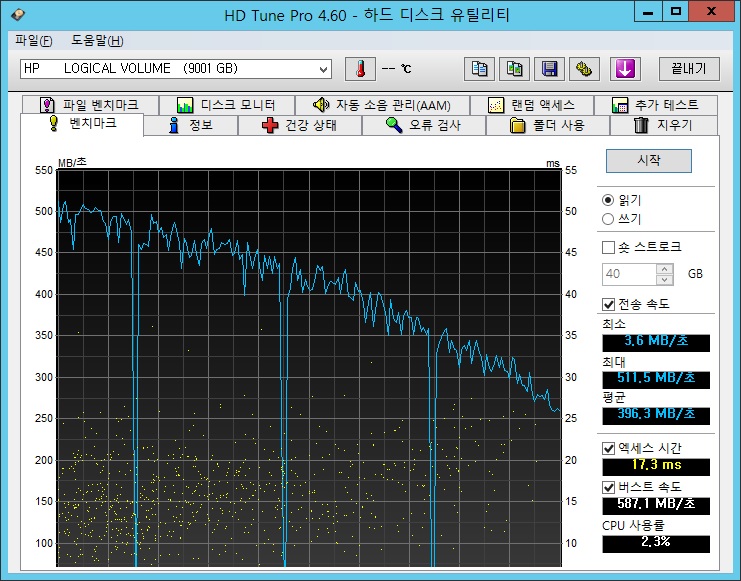
Task: Click the 시작 start button
Action: coord(648,161)
